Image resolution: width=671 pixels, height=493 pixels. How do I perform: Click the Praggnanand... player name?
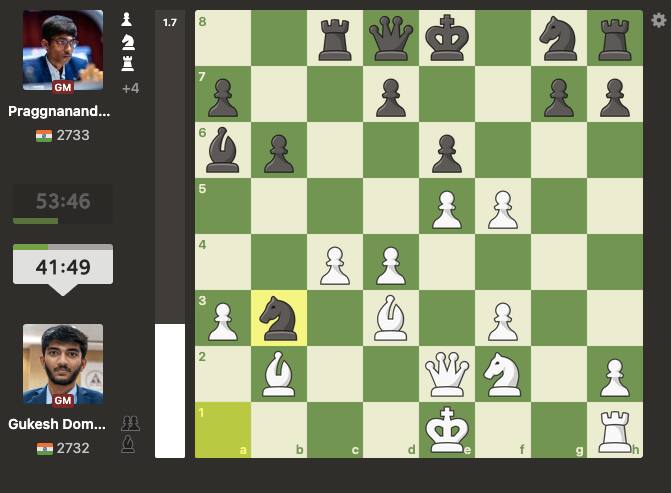click(59, 111)
